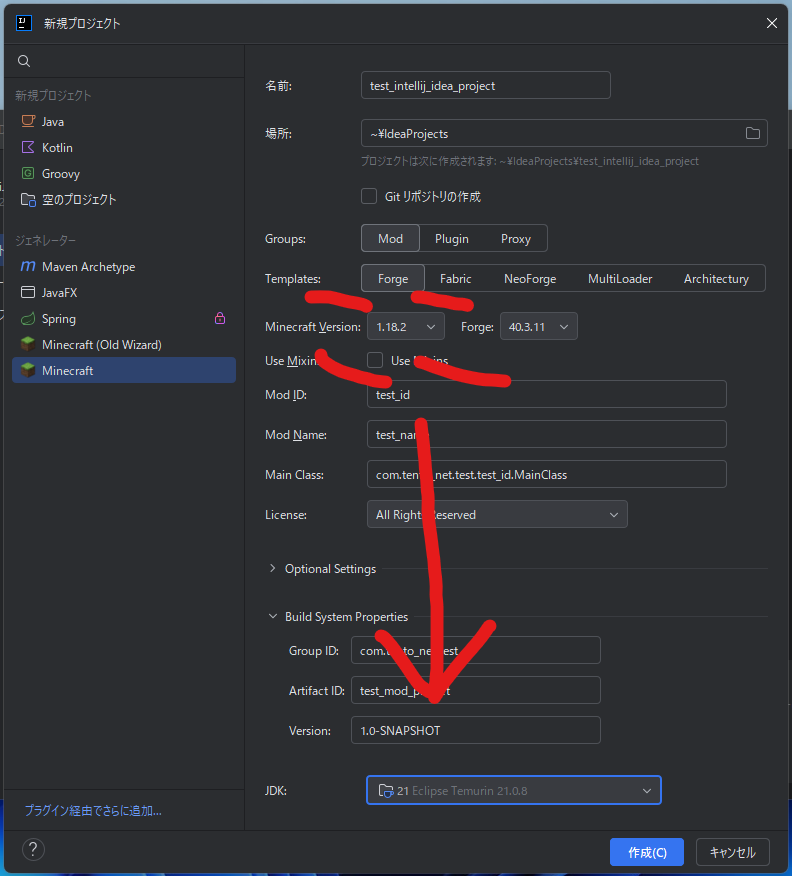Image resolution: width=792 pixels, height=876 pixels.
Task: Toggle the Use Mixins checkbox
Action: [x=375, y=360]
